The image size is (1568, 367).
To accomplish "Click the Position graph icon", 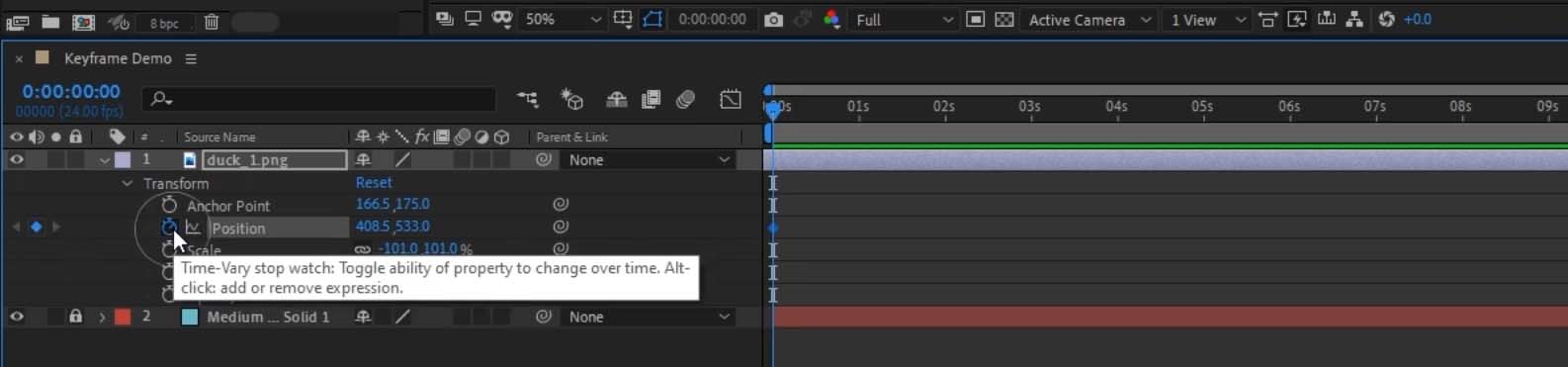I will click(193, 228).
